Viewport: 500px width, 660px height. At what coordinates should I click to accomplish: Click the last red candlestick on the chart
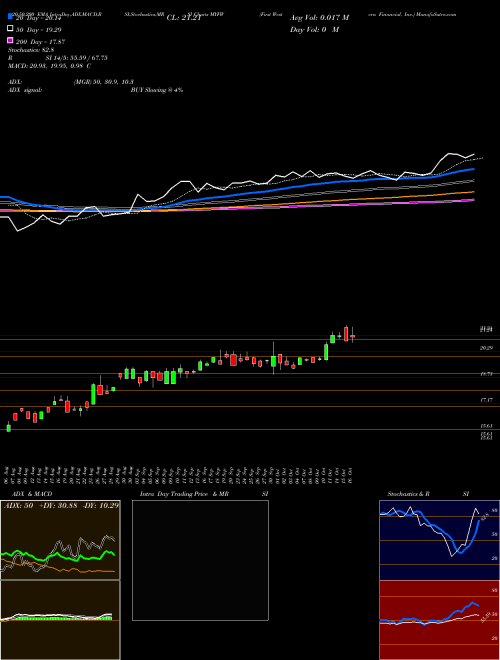pyautogui.click(x=353, y=336)
